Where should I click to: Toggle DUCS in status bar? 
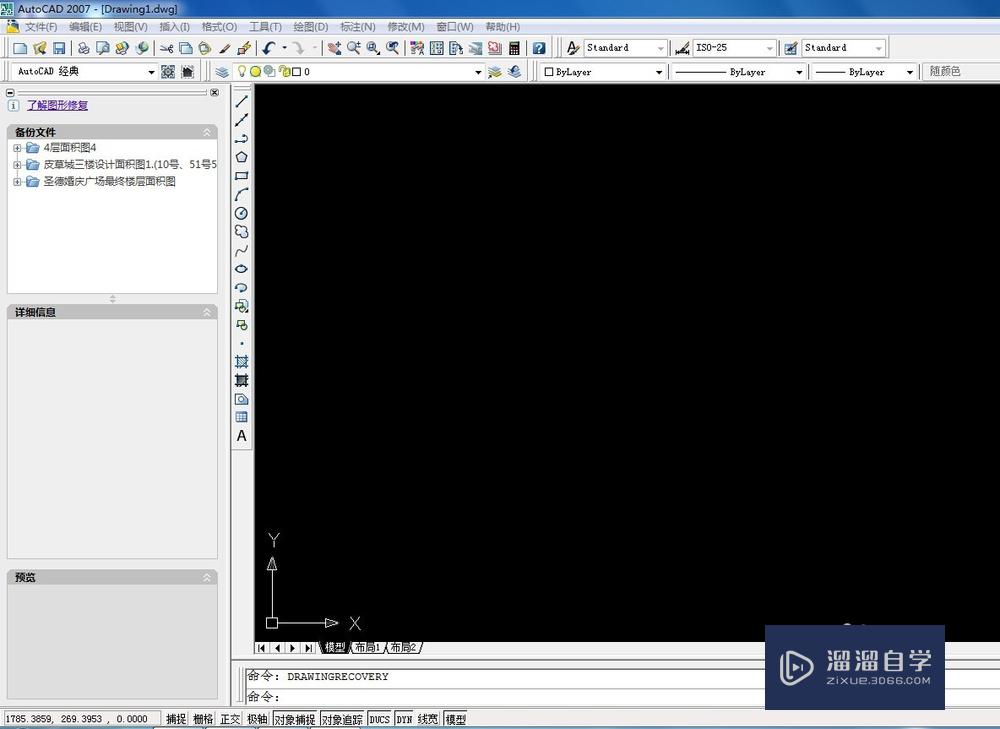click(379, 719)
